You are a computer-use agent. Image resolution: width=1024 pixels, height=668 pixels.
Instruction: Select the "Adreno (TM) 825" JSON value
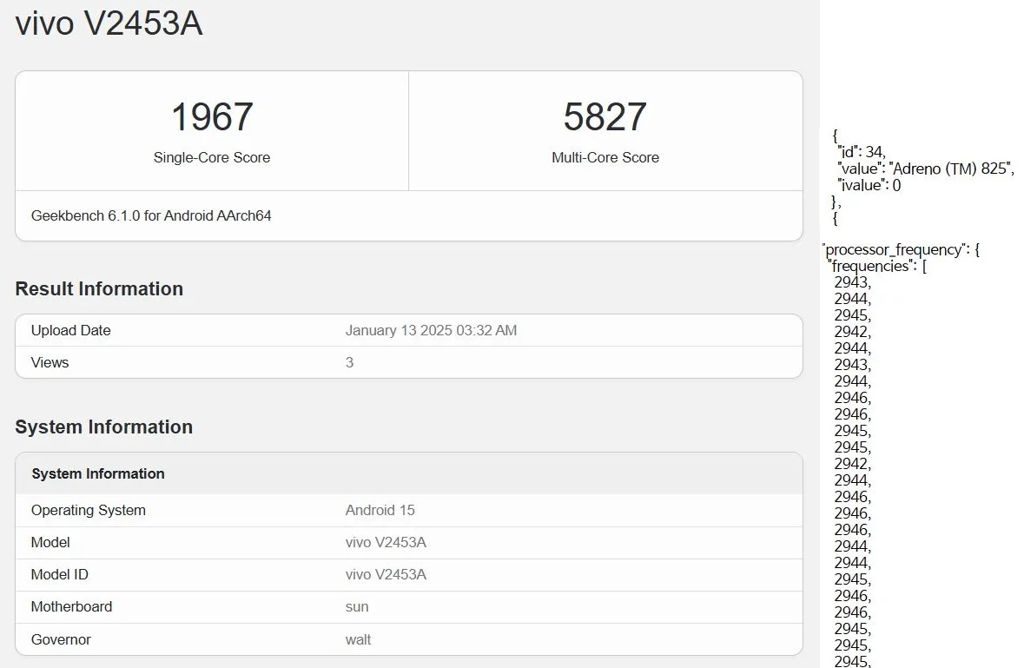point(950,168)
